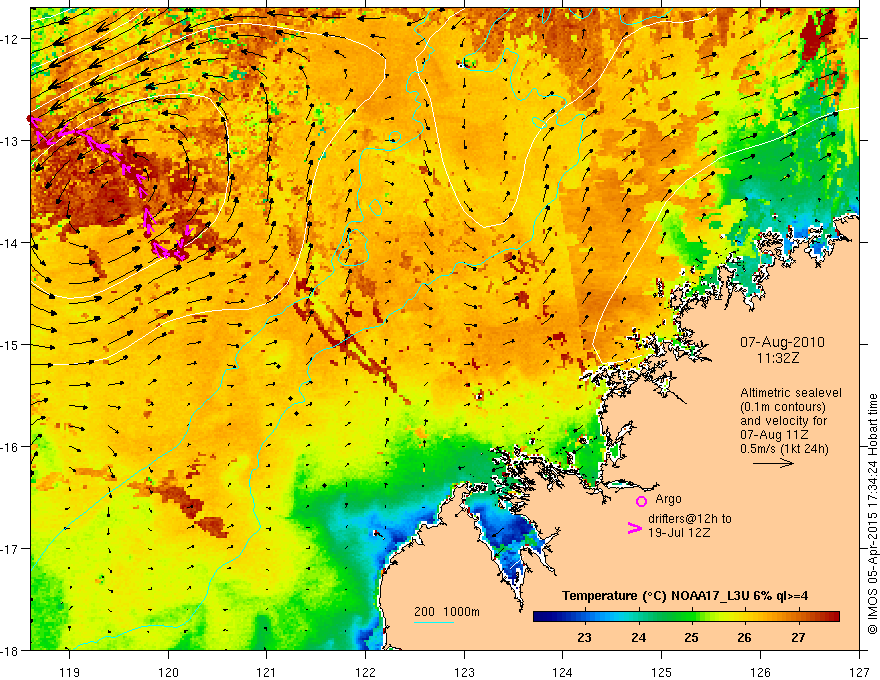
Task: Click the '200 1000m' depth contour label
Action: (447, 612)
